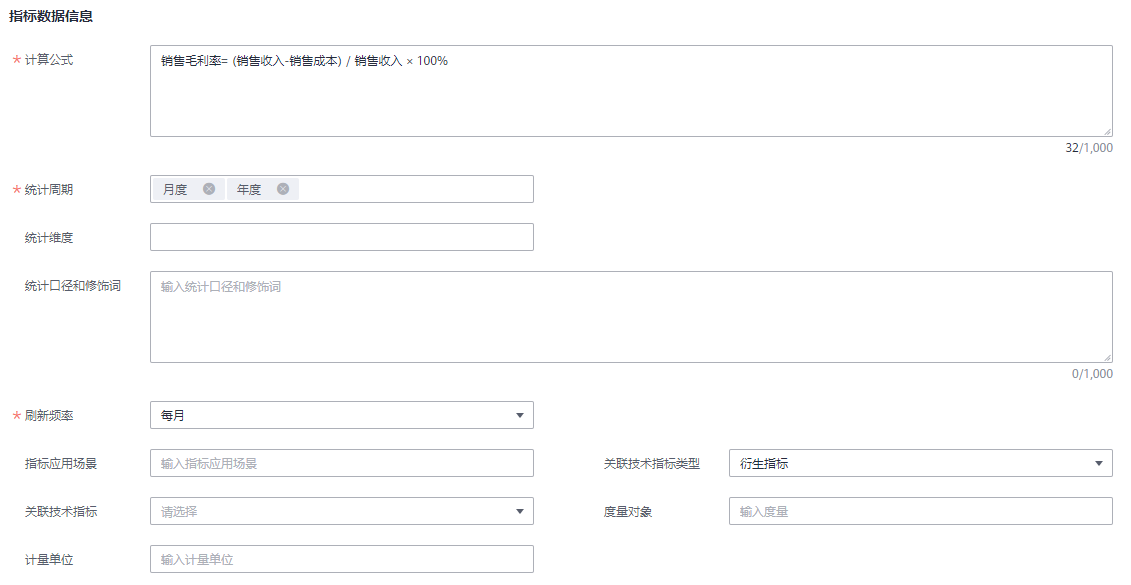
Task: Click the 刷新频率 field label
Action: (x=49, y=415)
